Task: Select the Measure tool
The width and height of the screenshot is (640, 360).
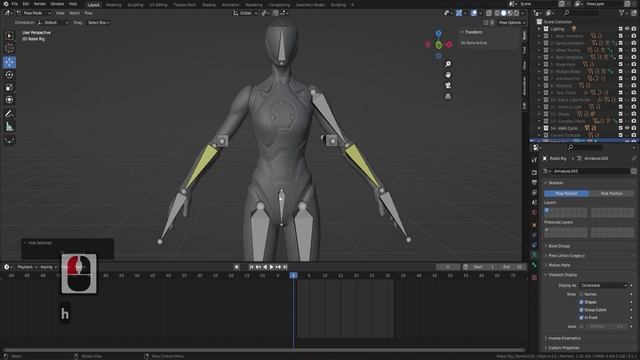Action: (9, 127)
